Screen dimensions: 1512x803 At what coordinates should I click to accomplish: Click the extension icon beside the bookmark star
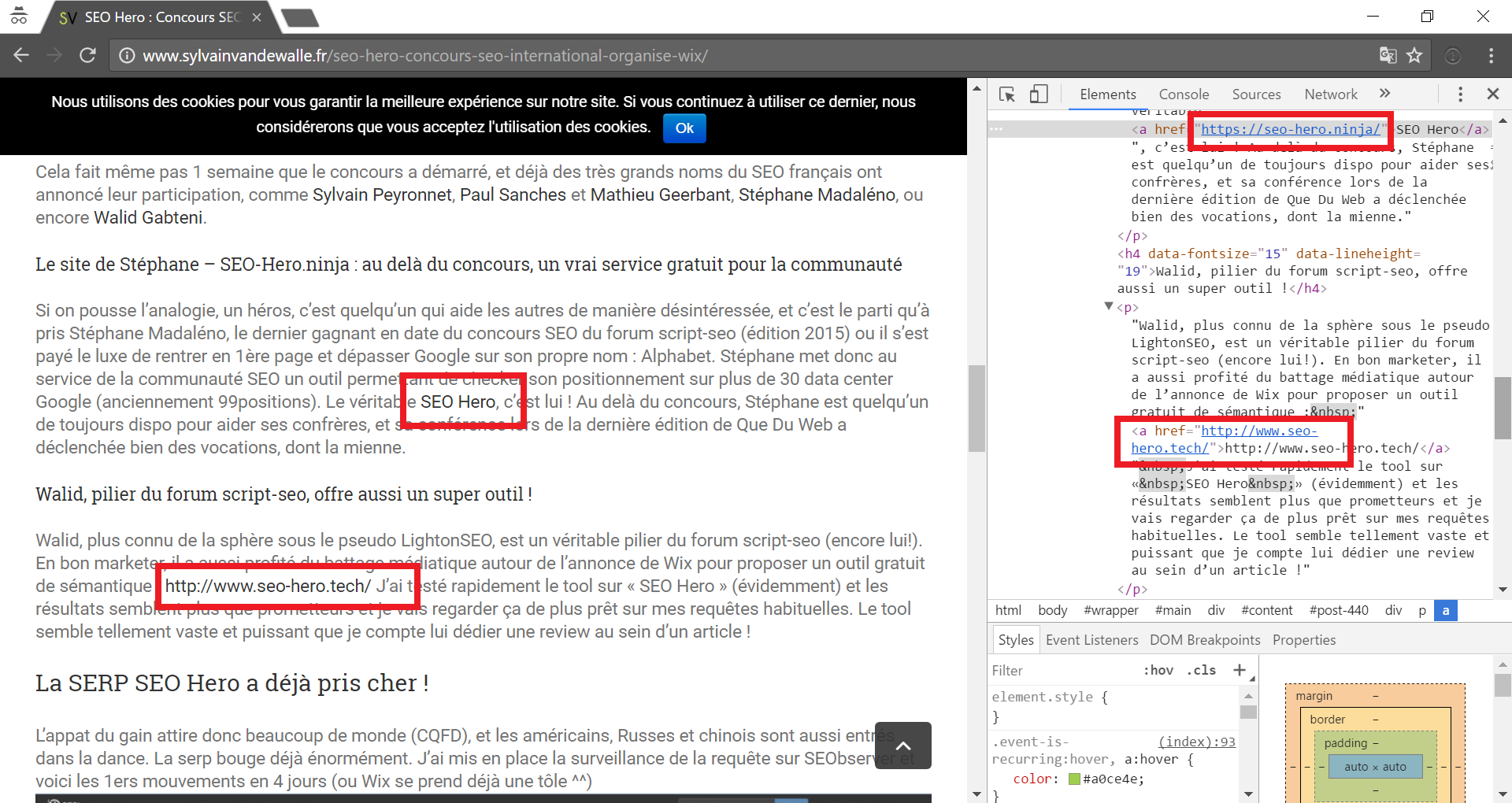tap(1453, 55)
